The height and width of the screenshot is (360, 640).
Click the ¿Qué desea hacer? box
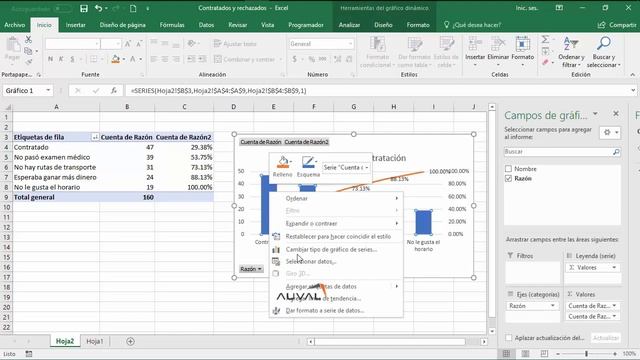(x=473, y=25)
